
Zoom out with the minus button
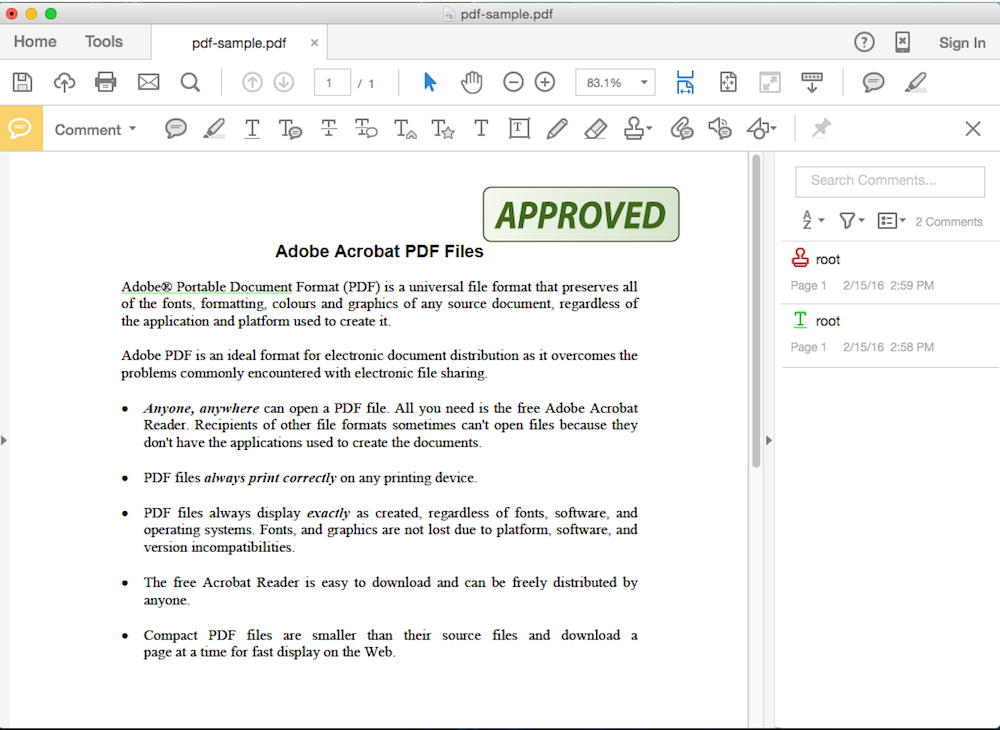(x=513, y=82)
